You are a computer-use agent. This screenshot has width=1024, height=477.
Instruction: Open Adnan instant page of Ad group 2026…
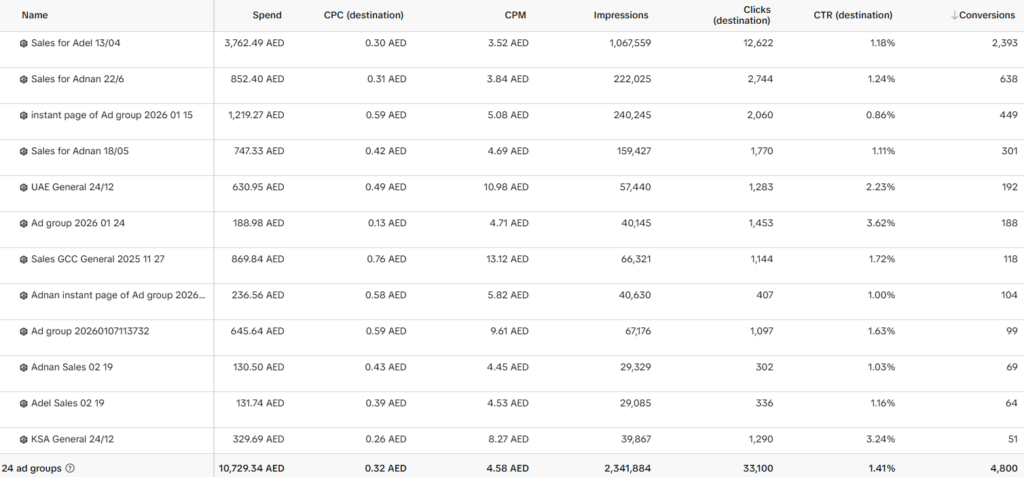click(118, 295)
